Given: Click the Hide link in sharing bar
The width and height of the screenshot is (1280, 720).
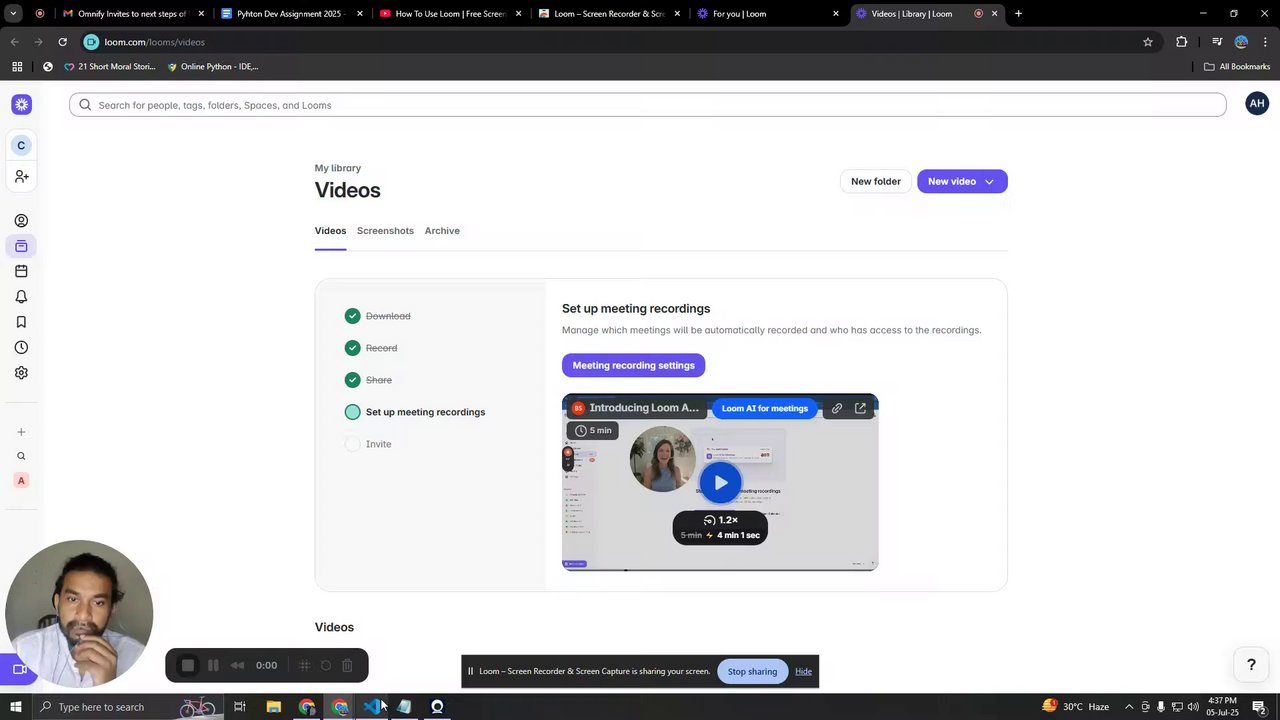Looking at the screenshot, I should pyautogui.click(x=803, y=671).
